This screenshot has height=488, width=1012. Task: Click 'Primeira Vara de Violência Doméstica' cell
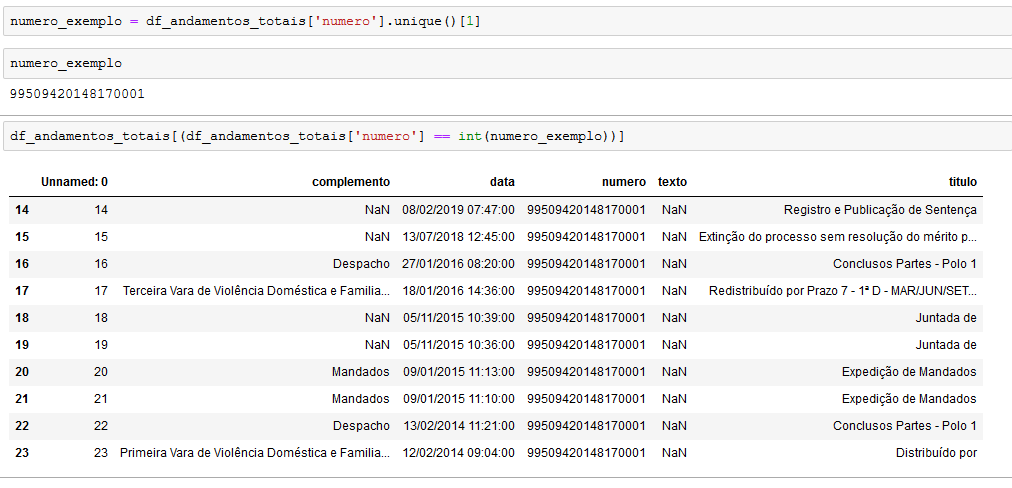coord(255,453)
